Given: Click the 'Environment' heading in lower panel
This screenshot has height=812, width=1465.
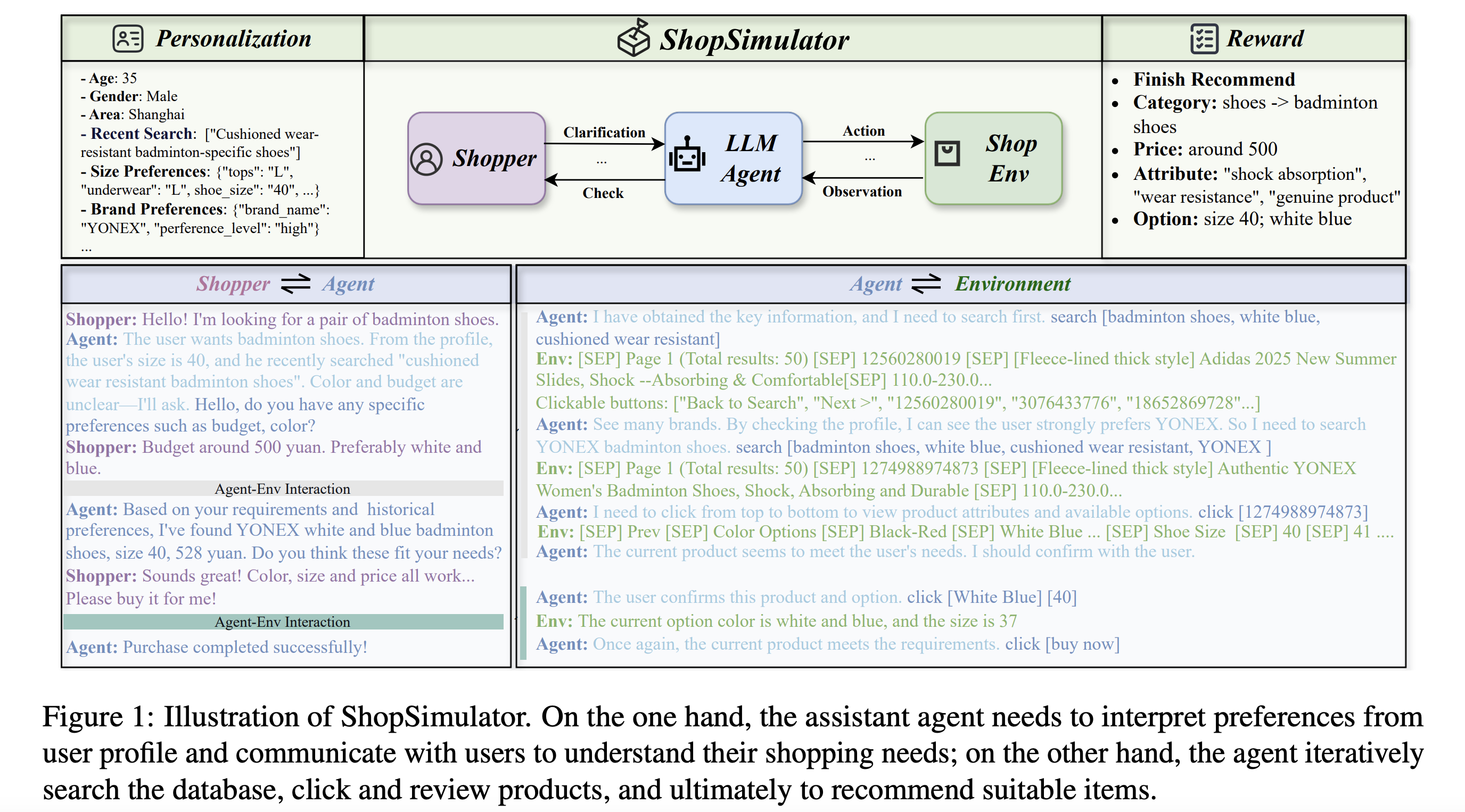Looking at the screenshot, I should click(1013, 284).
